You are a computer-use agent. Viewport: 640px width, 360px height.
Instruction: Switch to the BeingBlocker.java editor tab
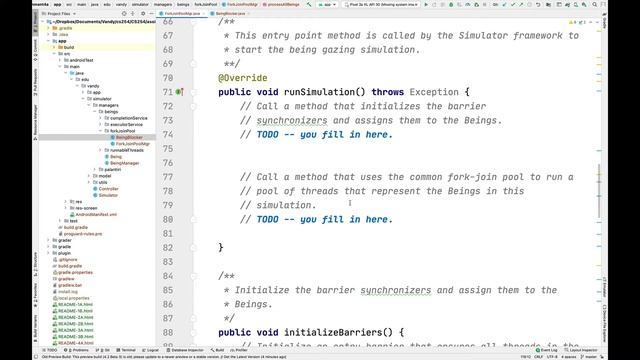(x=230, y=13)
